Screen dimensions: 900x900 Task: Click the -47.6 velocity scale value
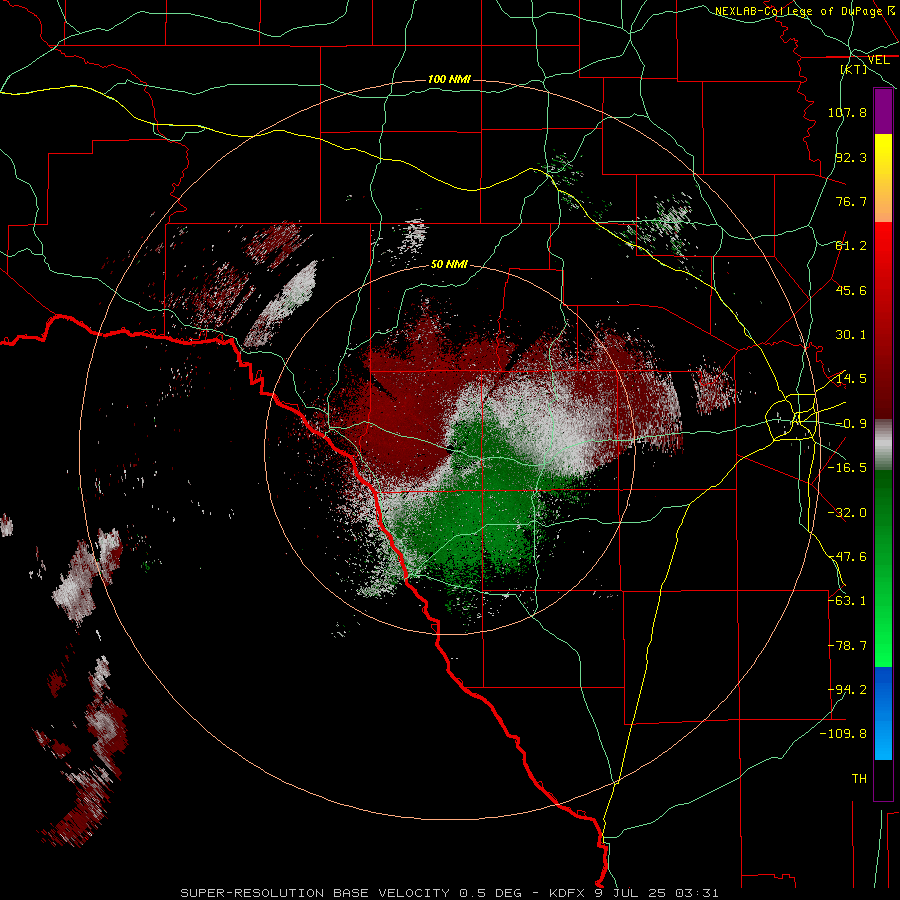tap(847, 557)
